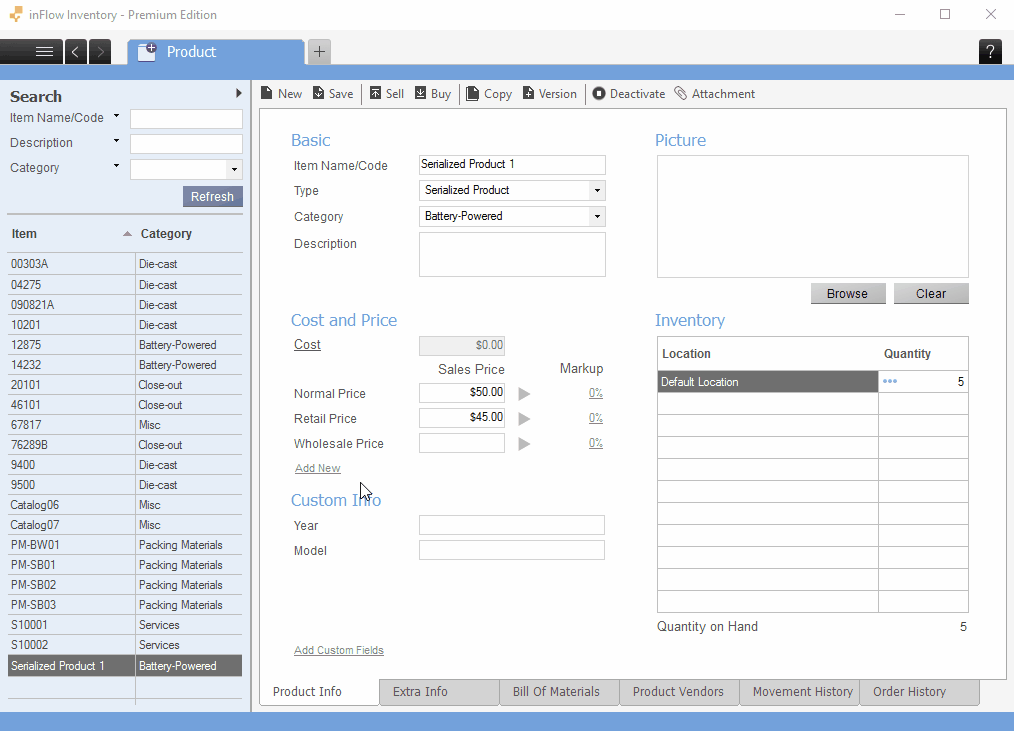Open Product Vendors tab

679,692
